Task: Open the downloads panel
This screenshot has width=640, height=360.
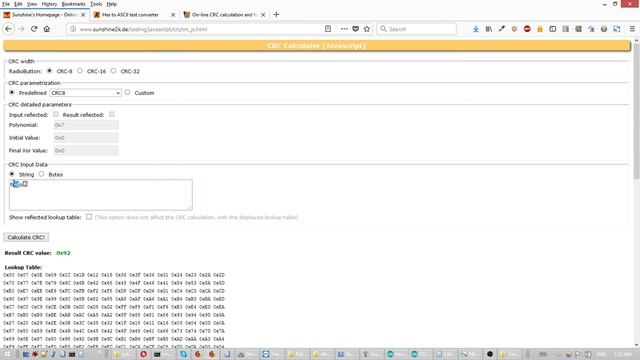Action: point(476,29)
